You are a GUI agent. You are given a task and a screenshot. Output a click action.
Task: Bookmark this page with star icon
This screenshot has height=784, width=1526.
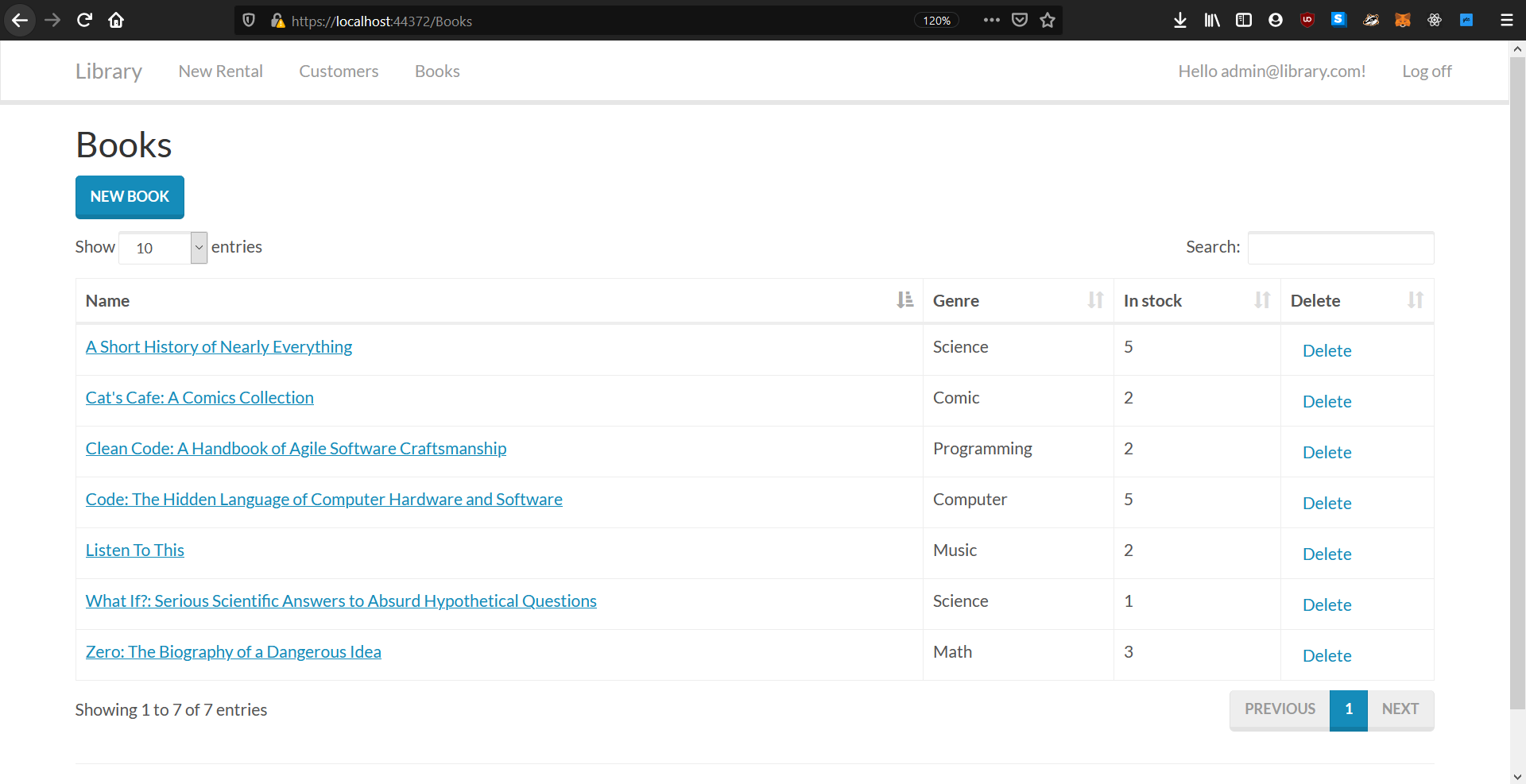tap(1048, 21)
